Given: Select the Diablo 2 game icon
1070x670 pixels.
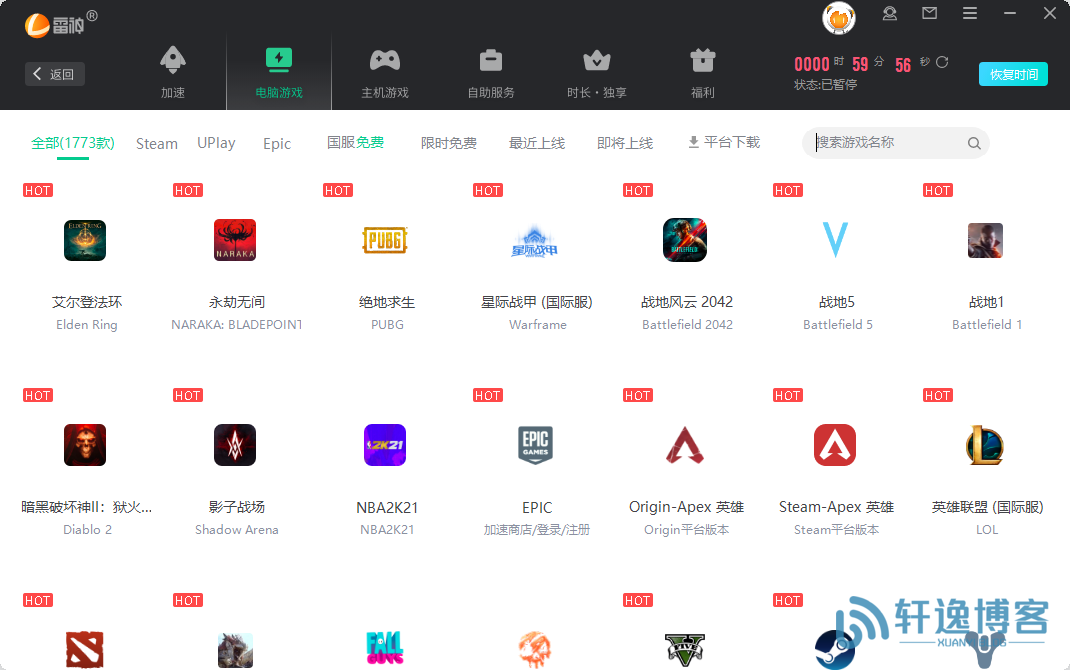Looking at the screenshot, I should pyautogui.click(x=85, y=445).
